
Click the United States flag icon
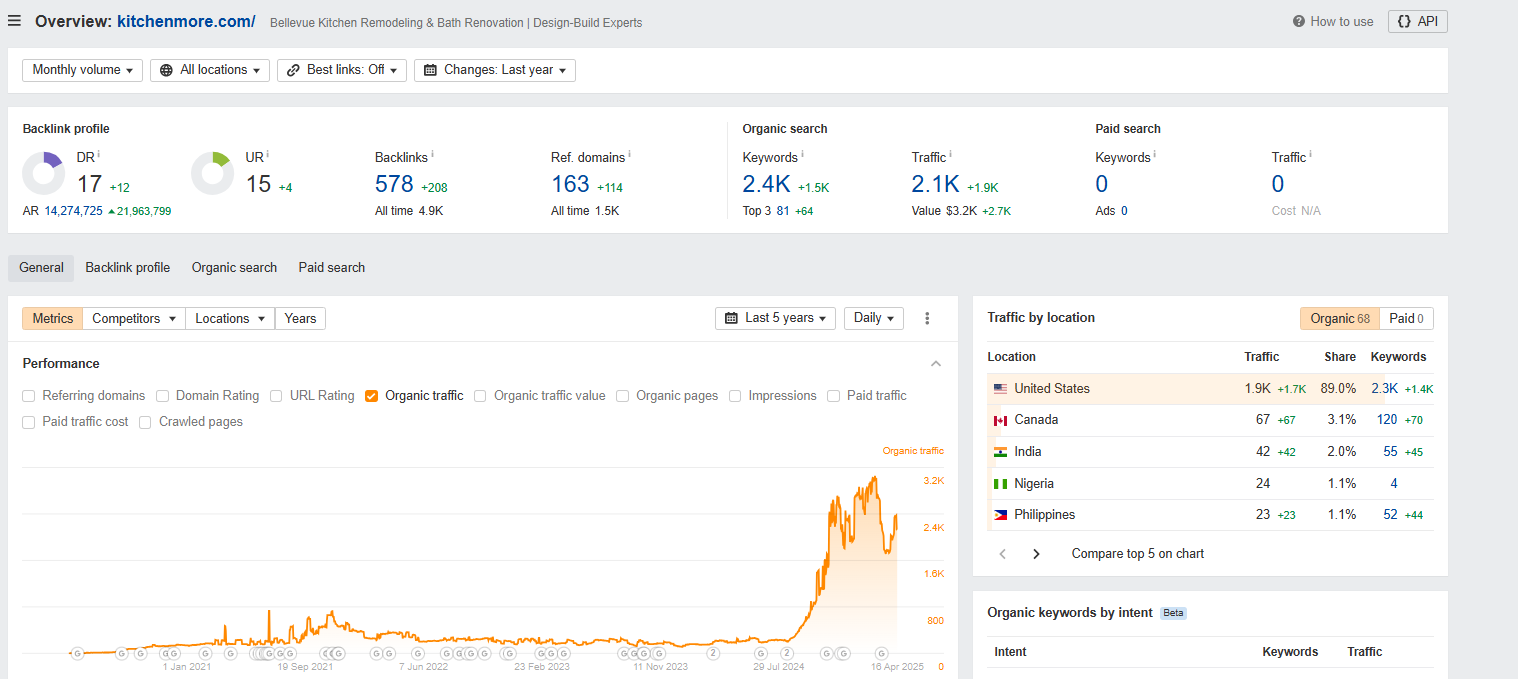(x=1000, y=389)
